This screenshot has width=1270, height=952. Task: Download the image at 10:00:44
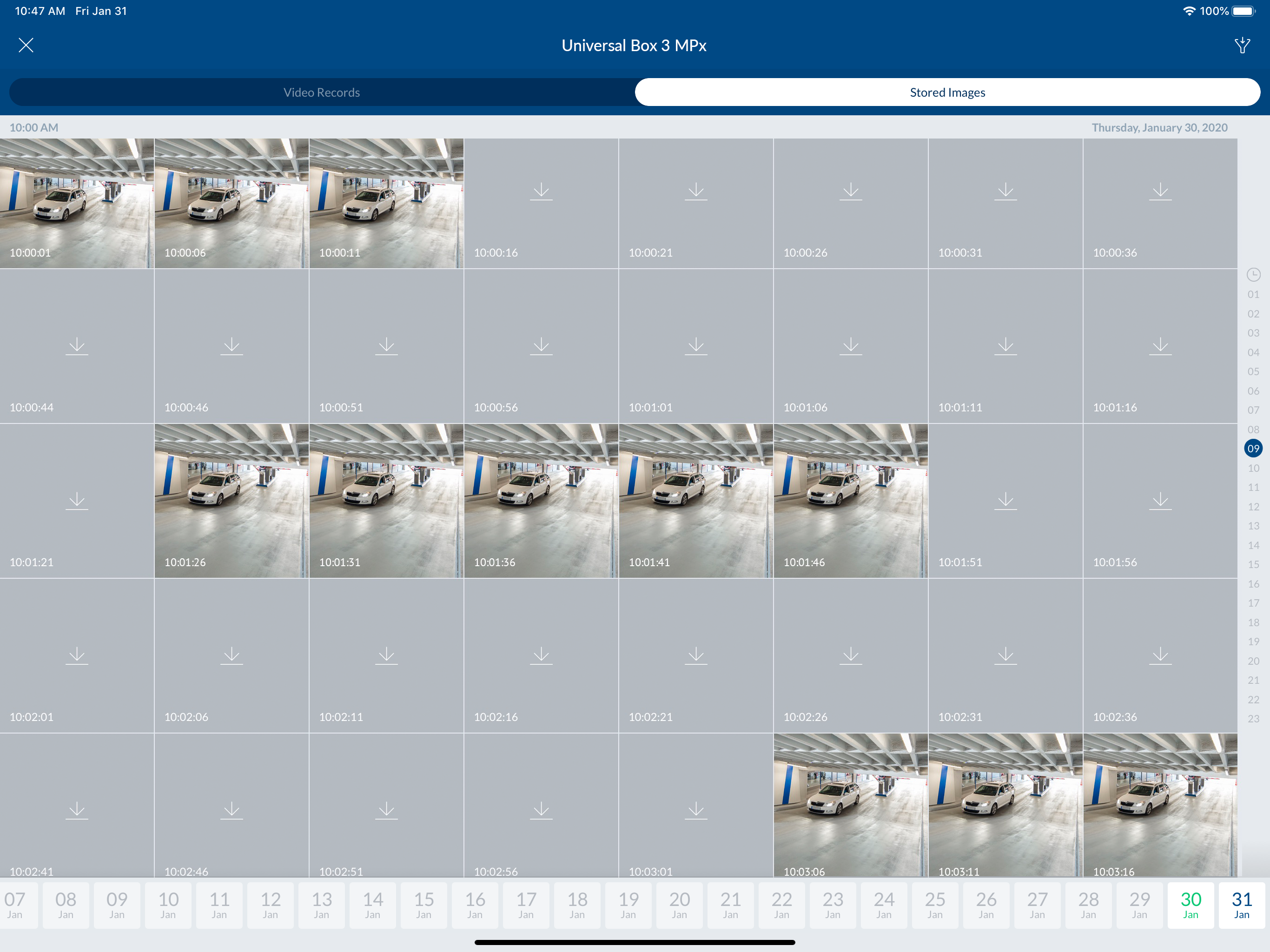click(77, 346)
